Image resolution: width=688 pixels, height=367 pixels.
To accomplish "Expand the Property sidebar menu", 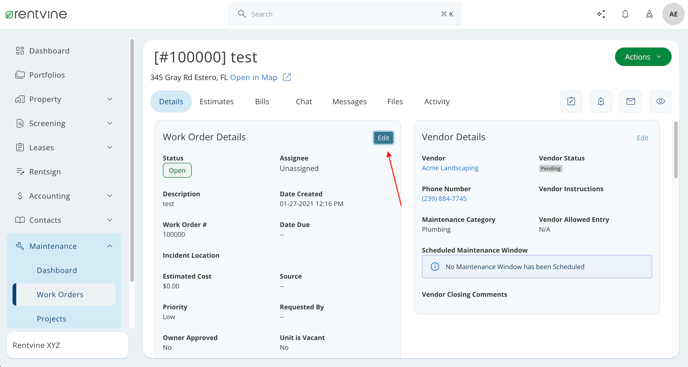I will tap(64, 99).
